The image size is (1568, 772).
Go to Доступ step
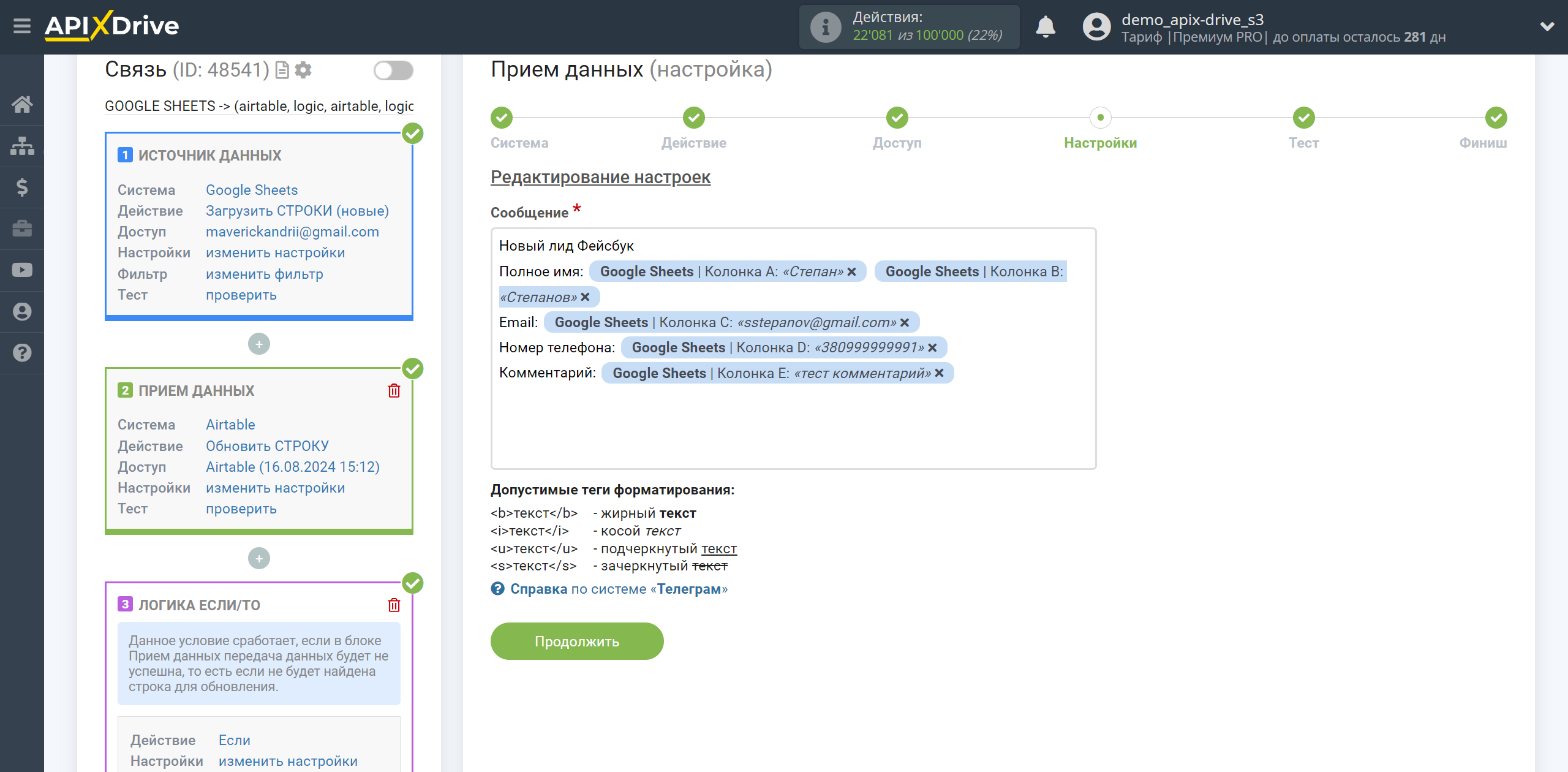point(897,118)
